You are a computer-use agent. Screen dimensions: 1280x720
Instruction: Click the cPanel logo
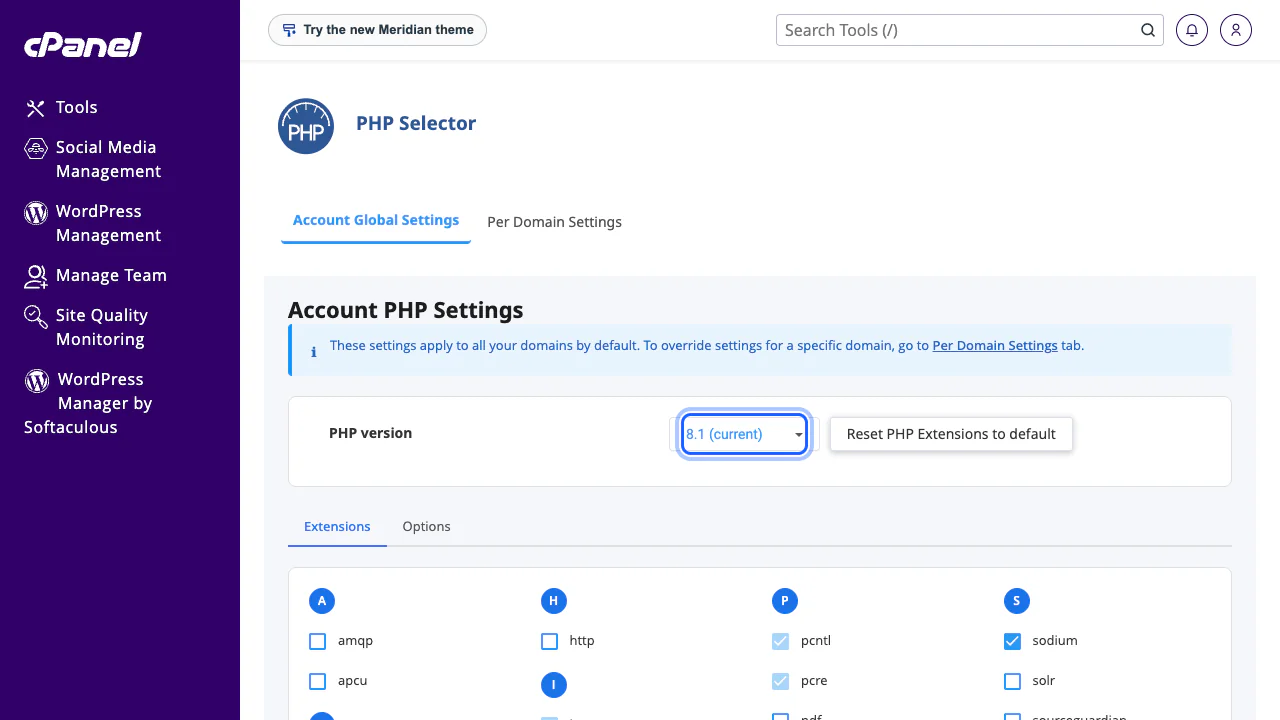click(x=83, y=44)
